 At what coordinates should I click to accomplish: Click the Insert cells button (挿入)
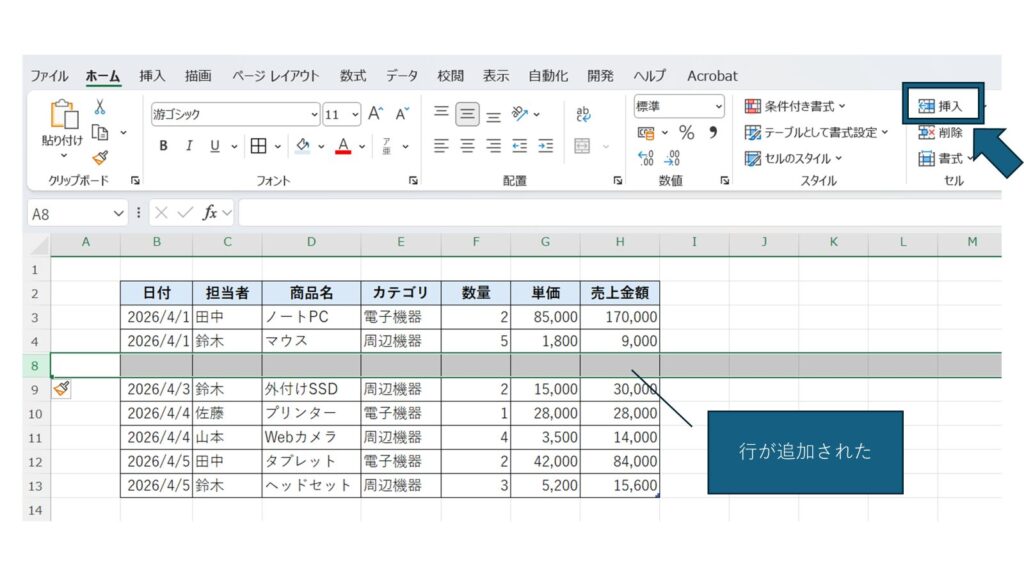pyautogui.click(x=941, y=106)
